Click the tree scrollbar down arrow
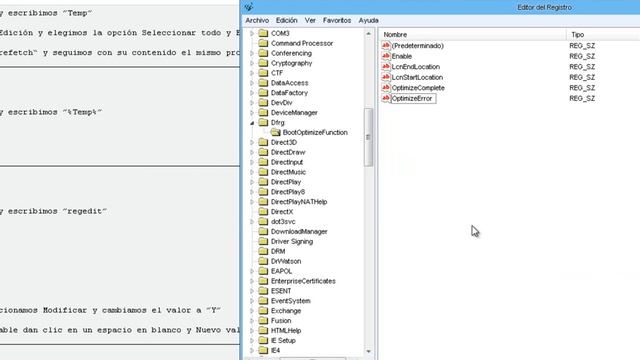The image size is (640, 360). 369,351
